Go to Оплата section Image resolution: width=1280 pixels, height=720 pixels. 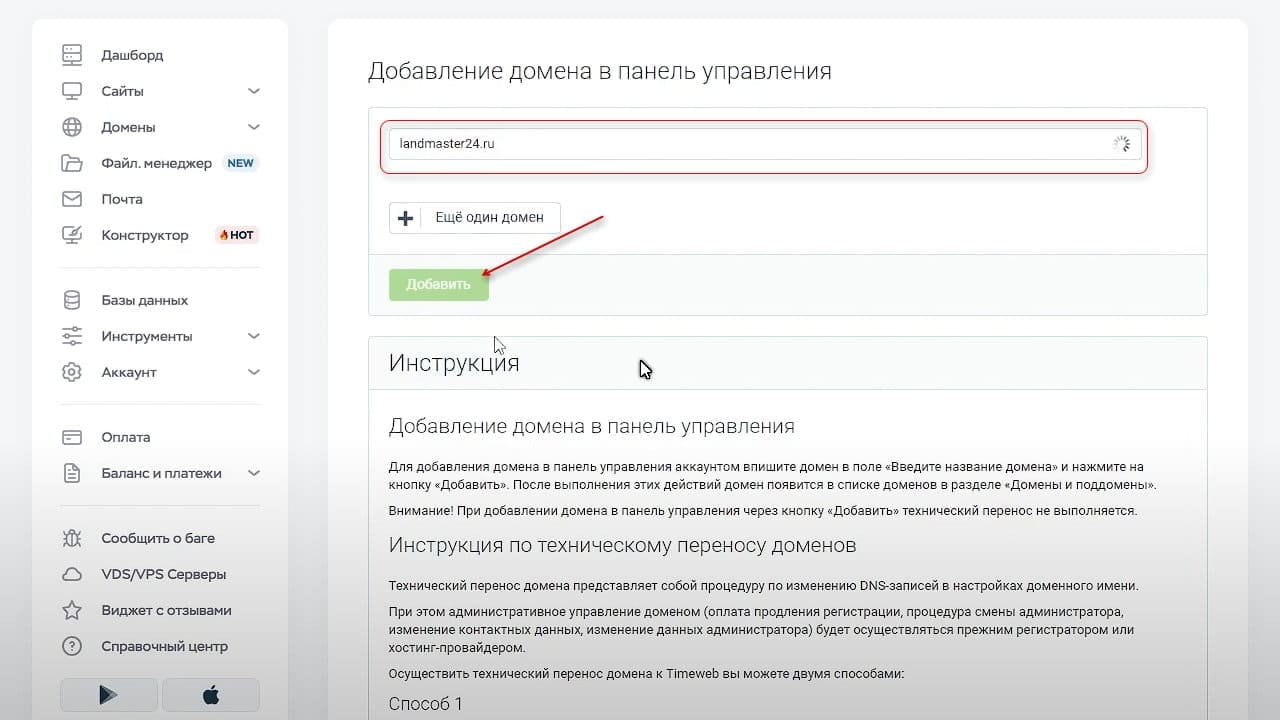coord(126,437)
